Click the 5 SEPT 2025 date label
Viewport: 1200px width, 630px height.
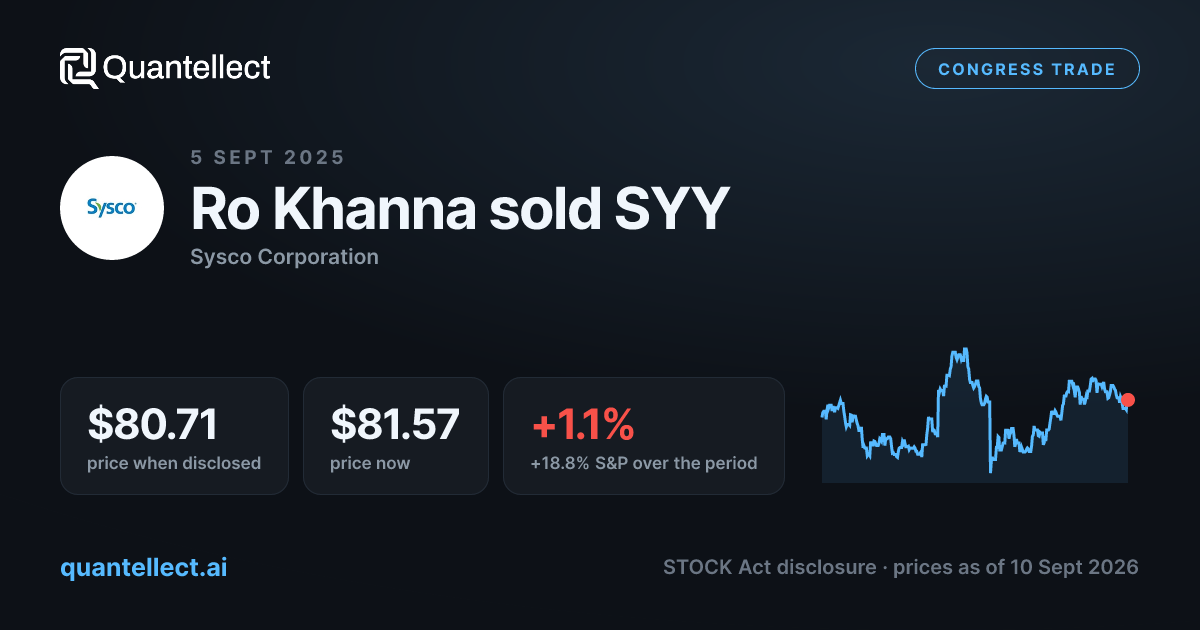(267, 157)
